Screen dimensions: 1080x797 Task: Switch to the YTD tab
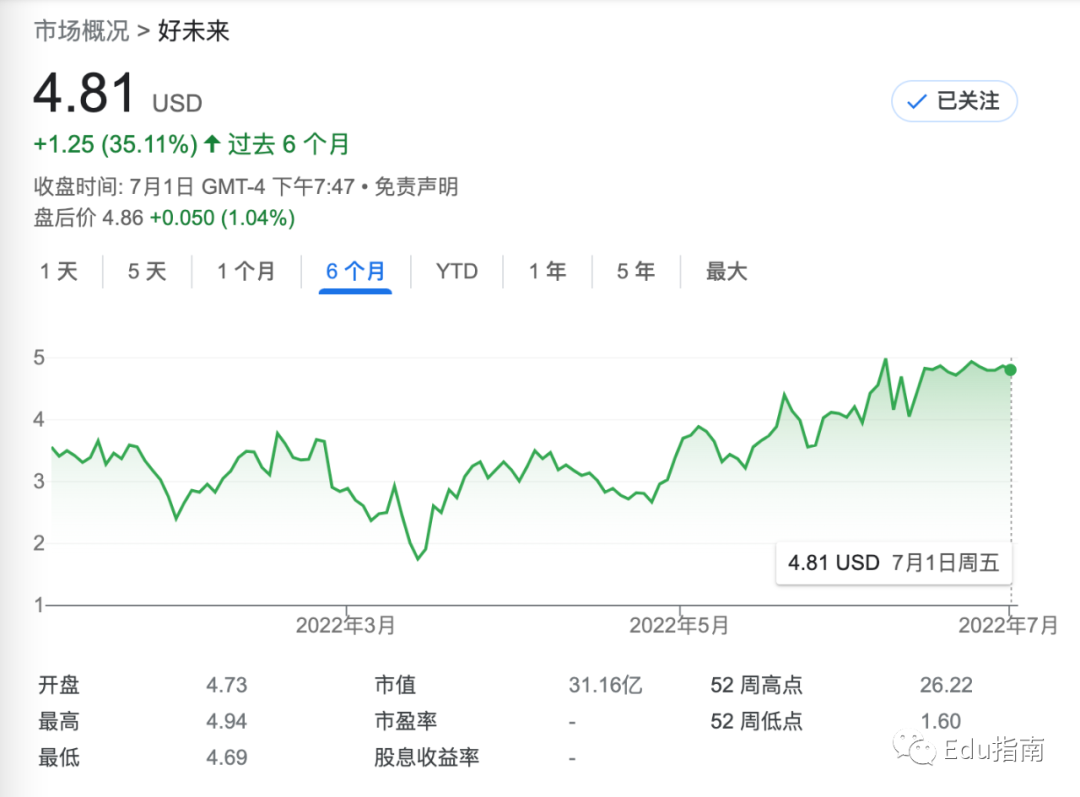[457, 271]
